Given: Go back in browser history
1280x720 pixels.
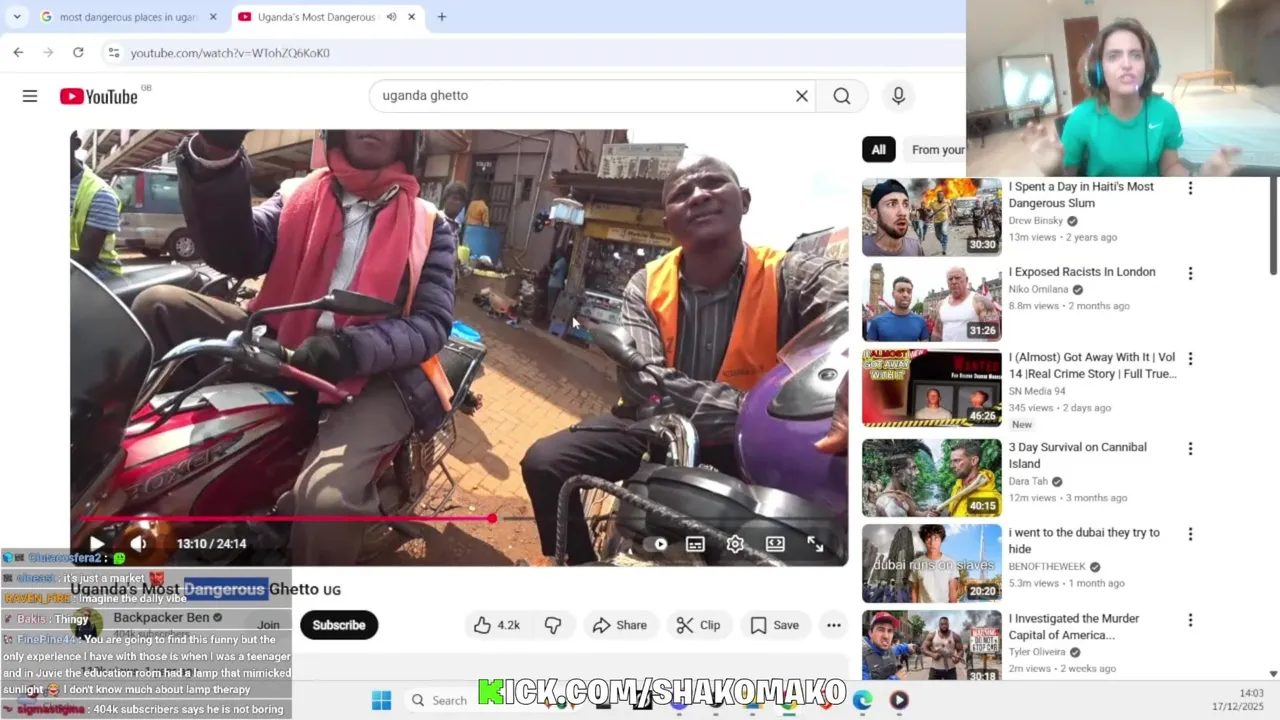Looking at the screenshot, I should point(18,52).
